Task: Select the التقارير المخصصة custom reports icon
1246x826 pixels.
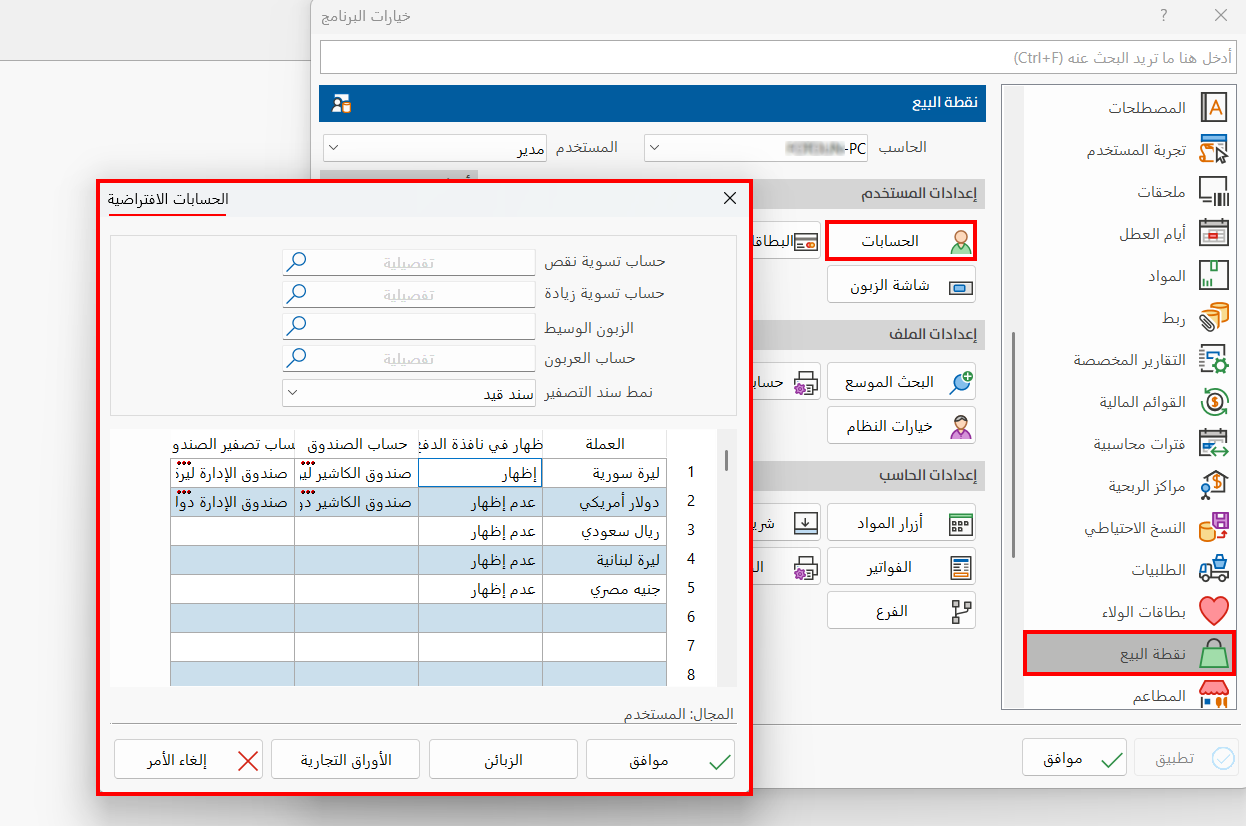Action: point(1215,359)
